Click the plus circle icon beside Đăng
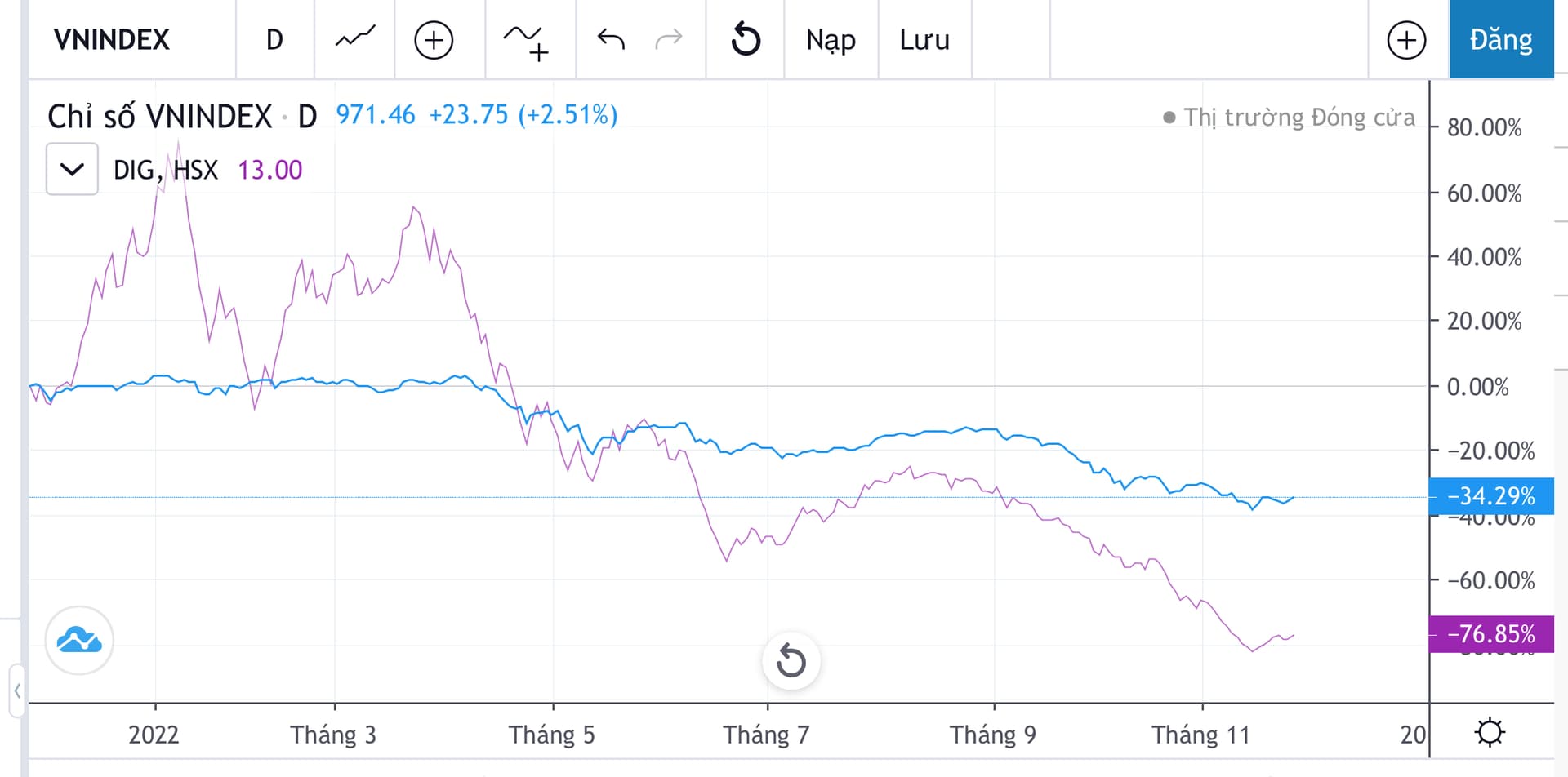 [x=1406, y=40]
